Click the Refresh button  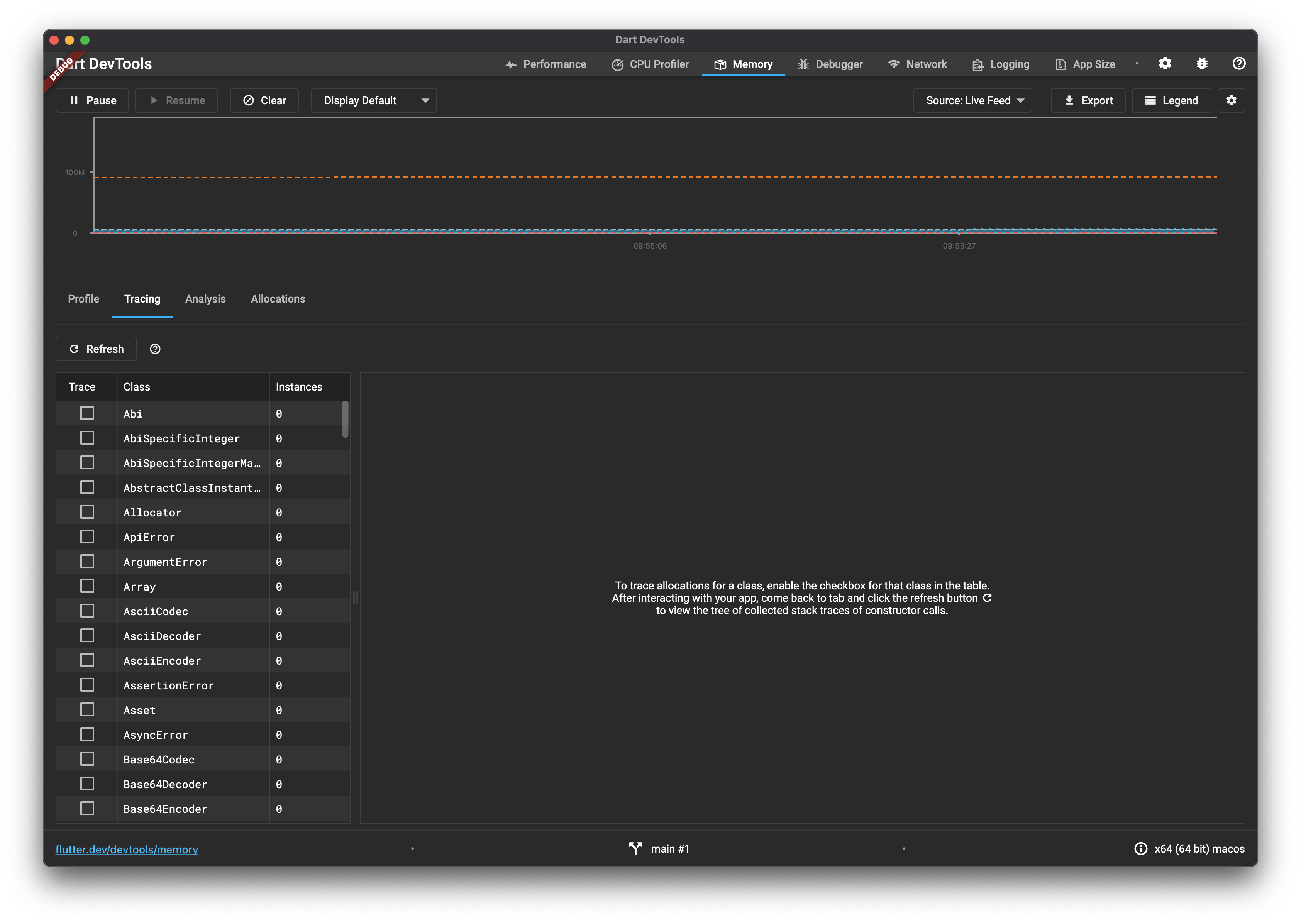click(96, 349)
